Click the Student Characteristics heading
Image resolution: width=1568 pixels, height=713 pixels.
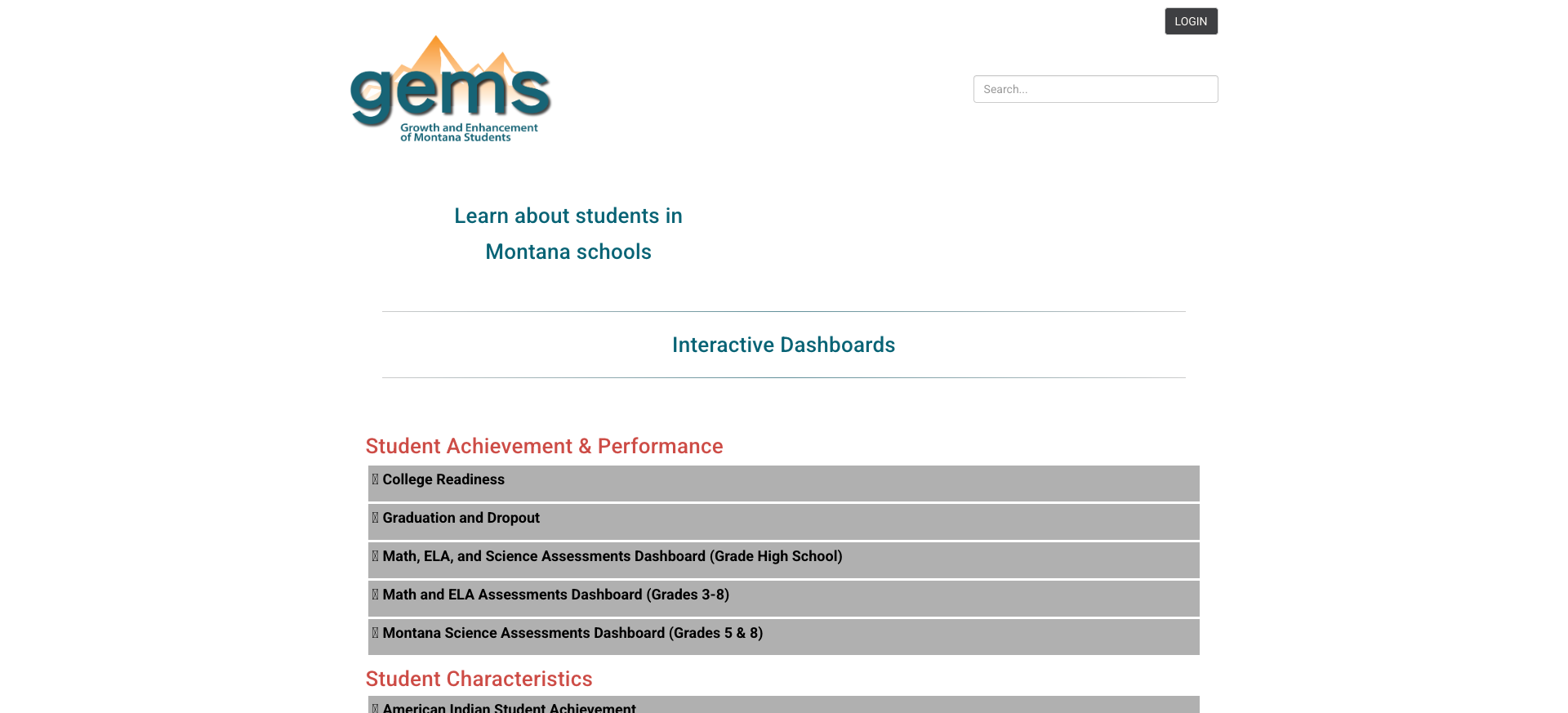479,679
